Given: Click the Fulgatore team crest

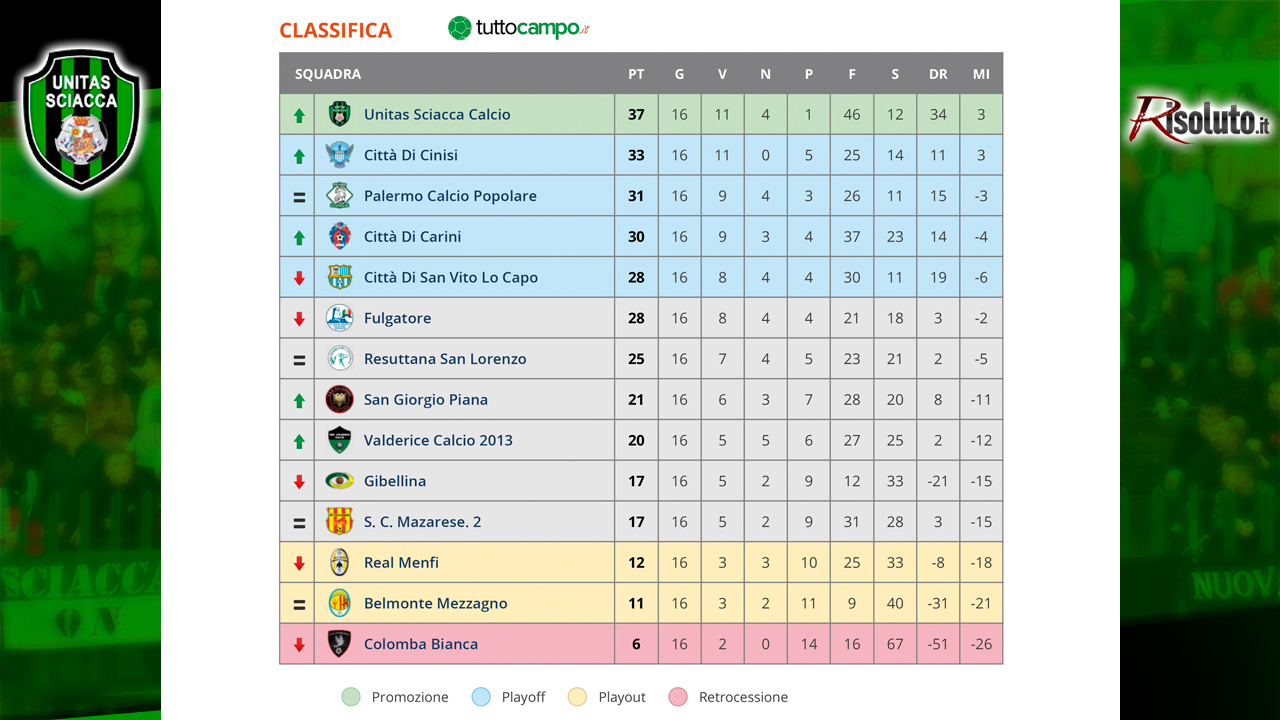Looking at the screenshot, I should pyautogui.click(x=339, y=318).
